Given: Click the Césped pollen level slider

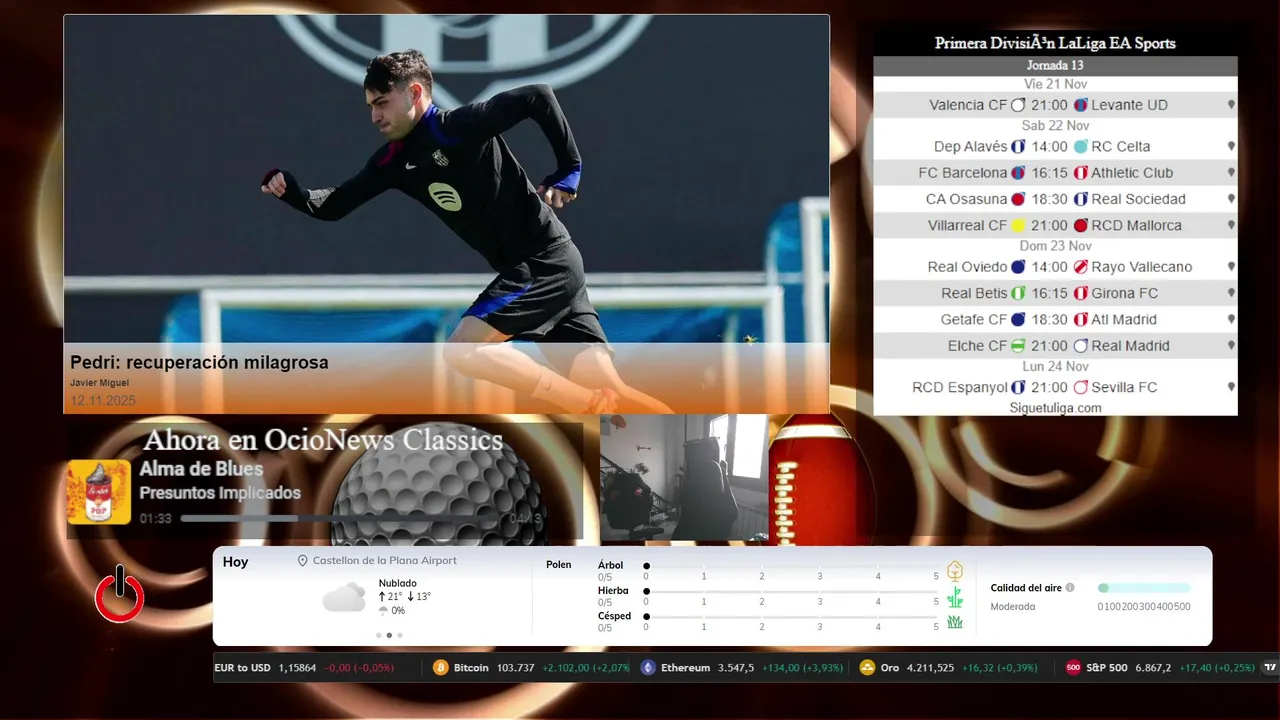Looking at the screenshot, I should coord(791,617).
